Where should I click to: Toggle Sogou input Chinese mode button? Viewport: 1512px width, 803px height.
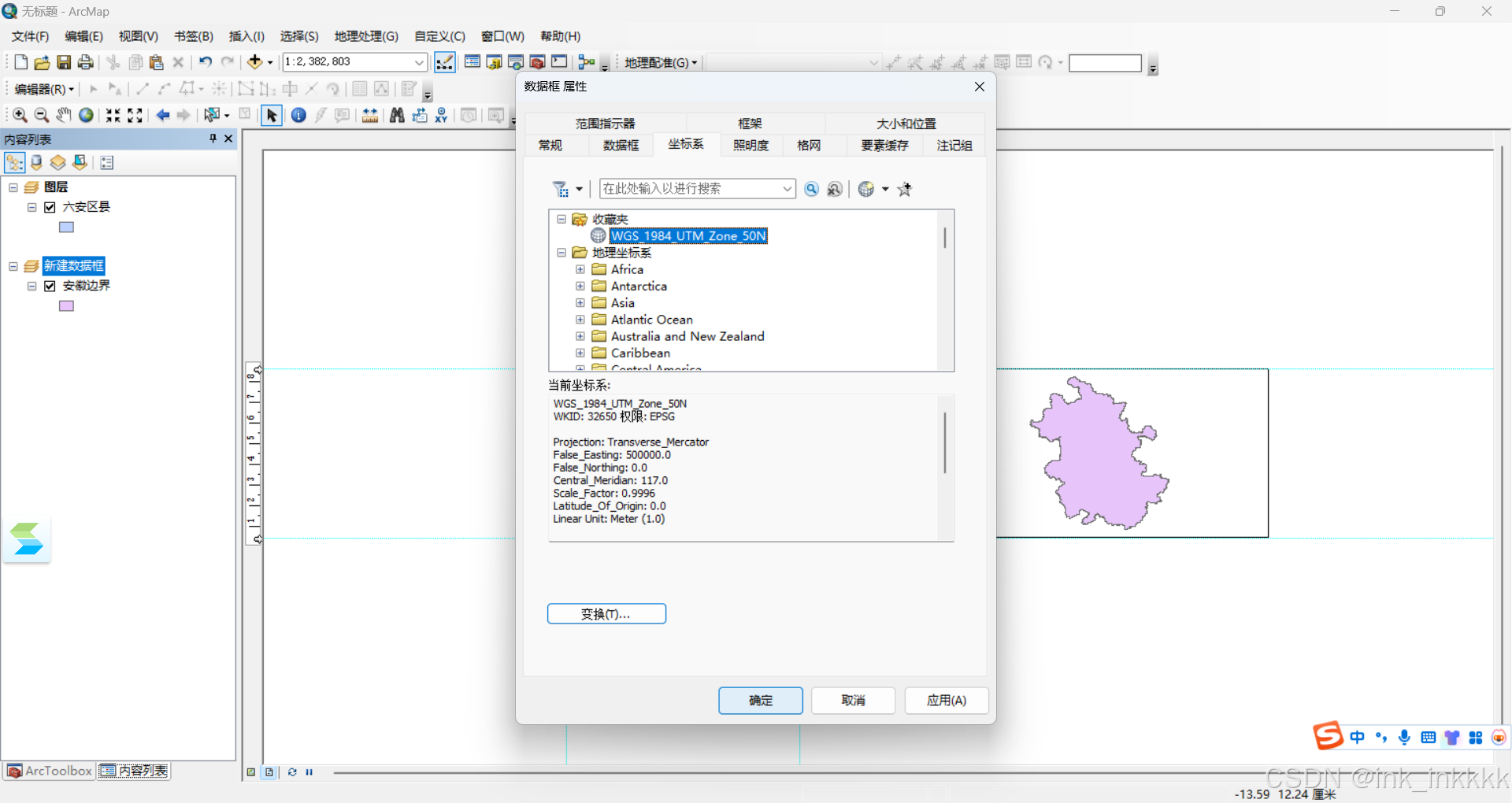point(1358,738)
